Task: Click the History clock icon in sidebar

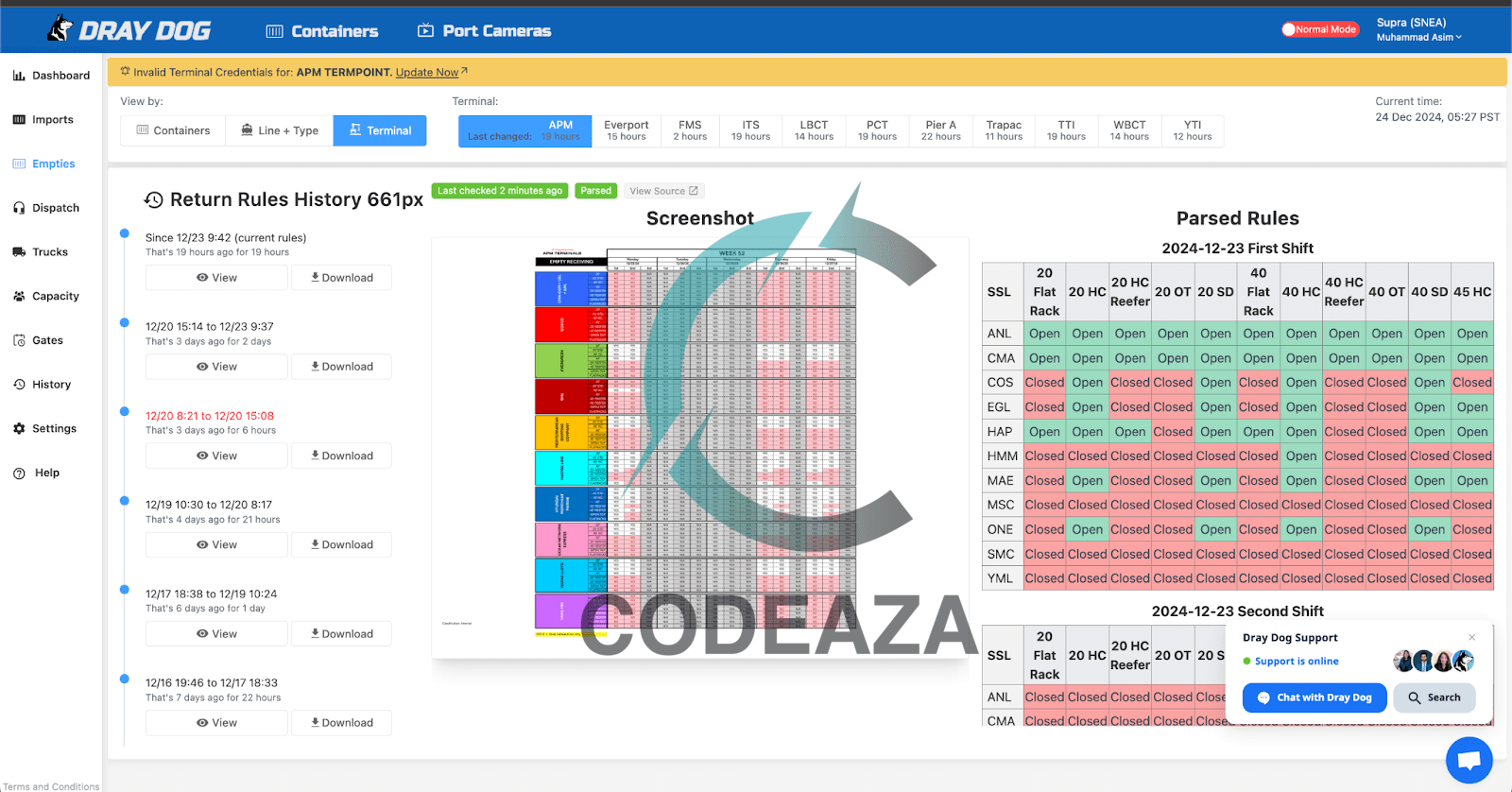Action: [19, 385]
